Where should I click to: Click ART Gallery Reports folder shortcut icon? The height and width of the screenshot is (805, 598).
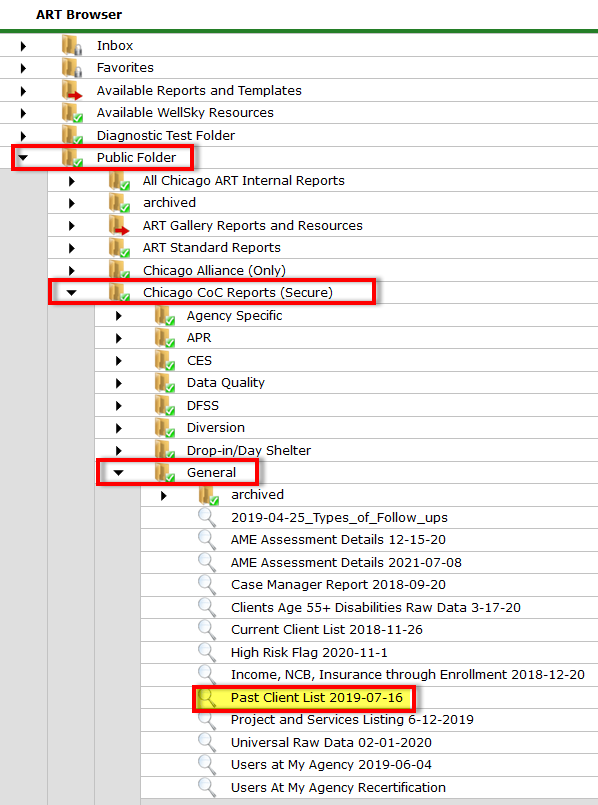[x=119, y=225]
